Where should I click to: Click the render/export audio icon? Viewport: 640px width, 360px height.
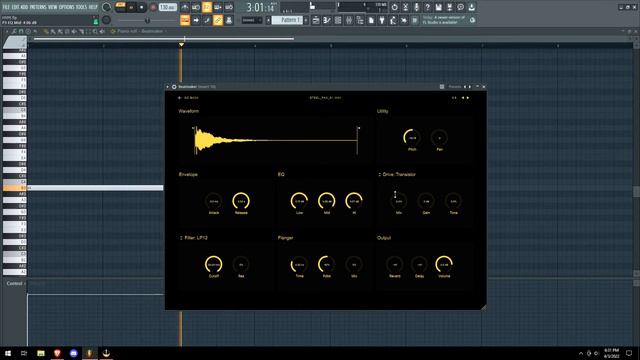click(449, 7)
